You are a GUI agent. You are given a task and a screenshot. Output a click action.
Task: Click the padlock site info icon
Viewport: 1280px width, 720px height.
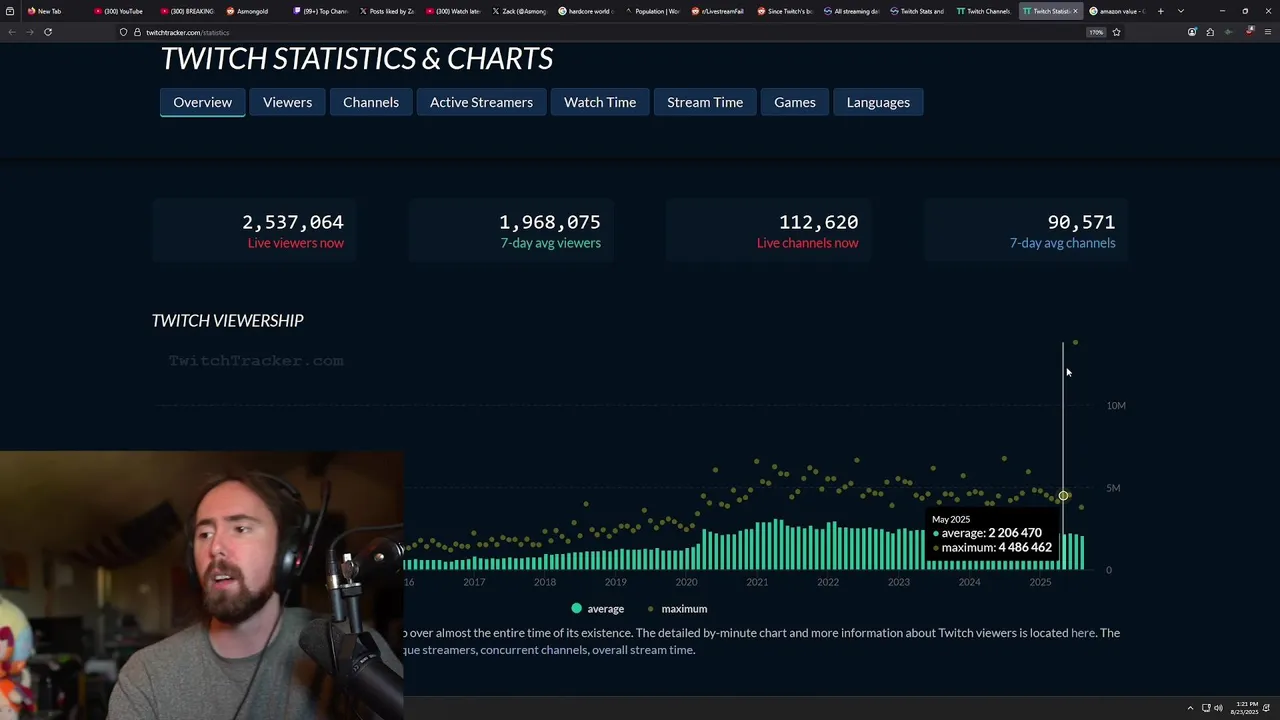pos(137,32)
